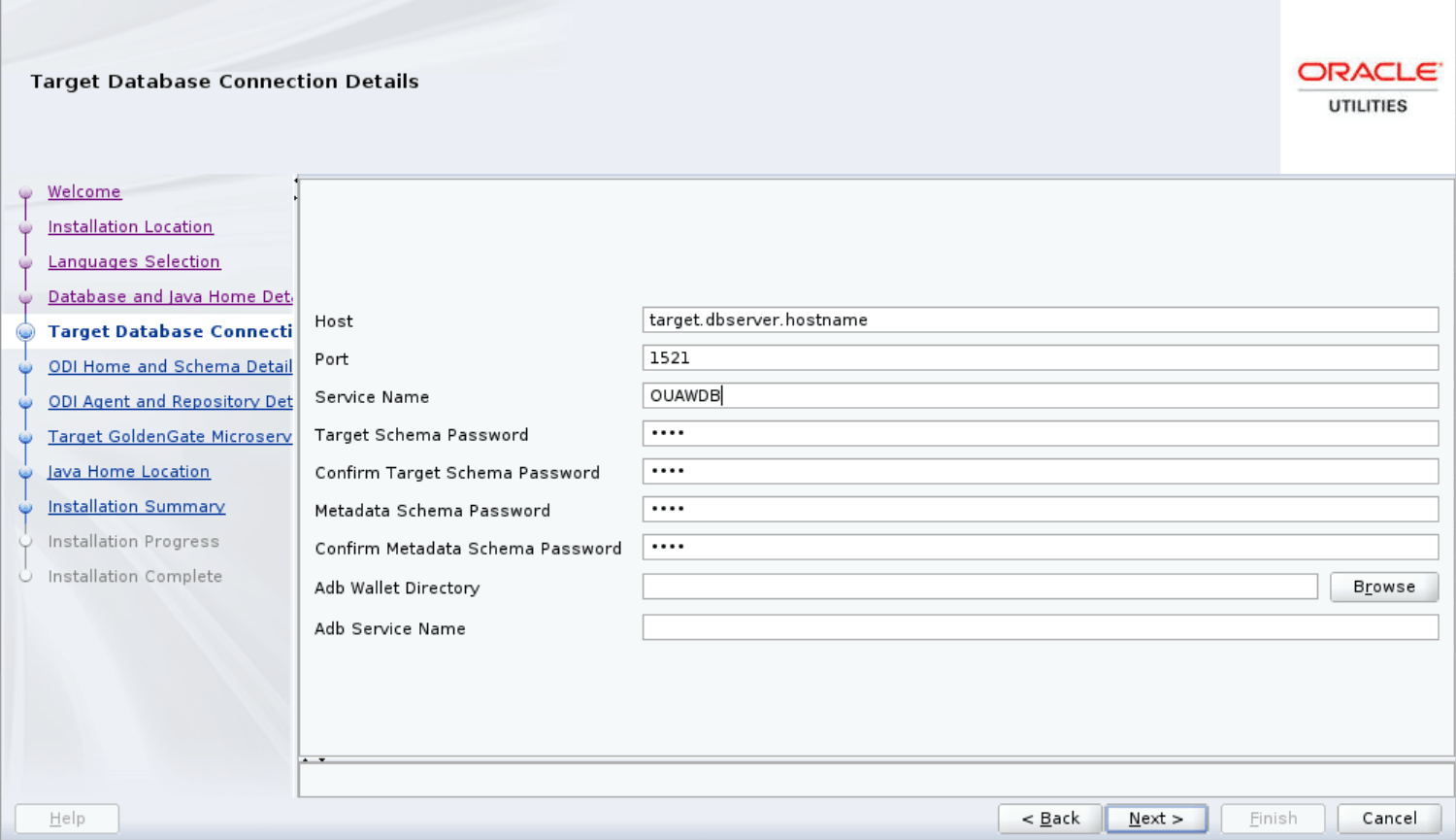The width and height of the screenshot is (1456, 840).
Task: Click the completed step bullet beside Welcome
Action: pos(25,192)
